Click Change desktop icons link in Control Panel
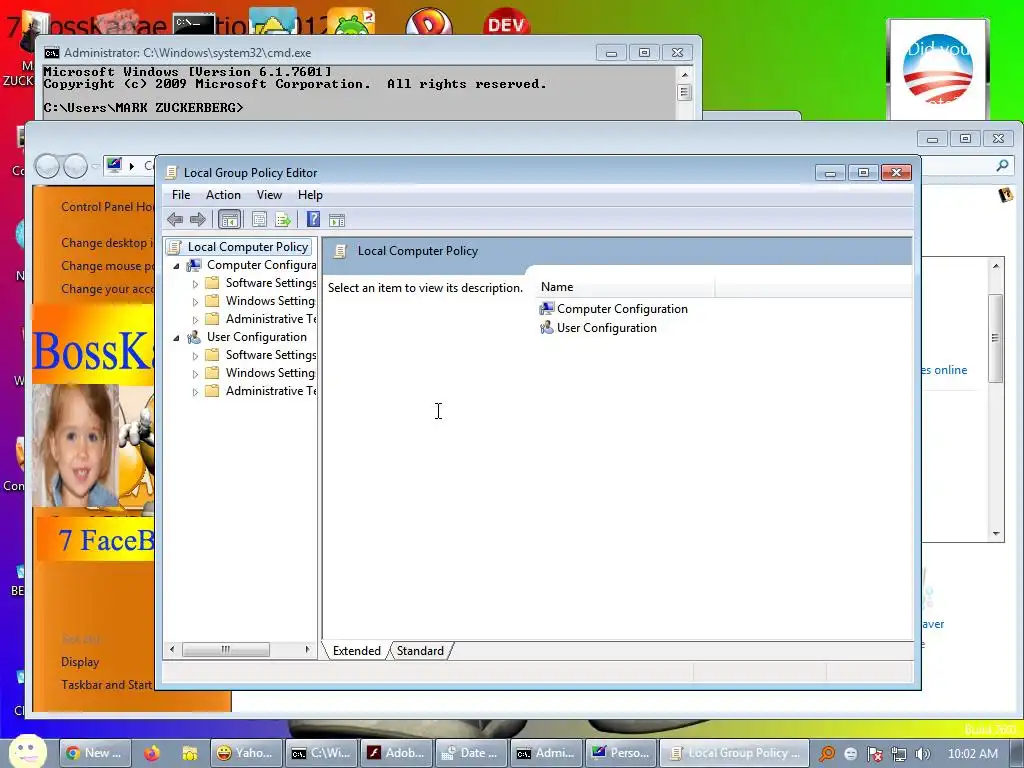1024x768 pixels. tap(108, 243)
